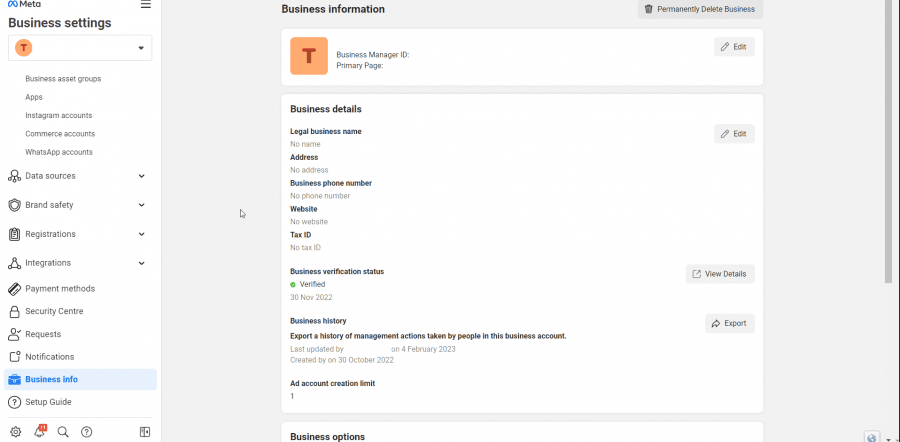Image resolution: width=900 pixels, height=442 pixels.
Task: Open the search magnifier icon
Action: tap(63, 432)
